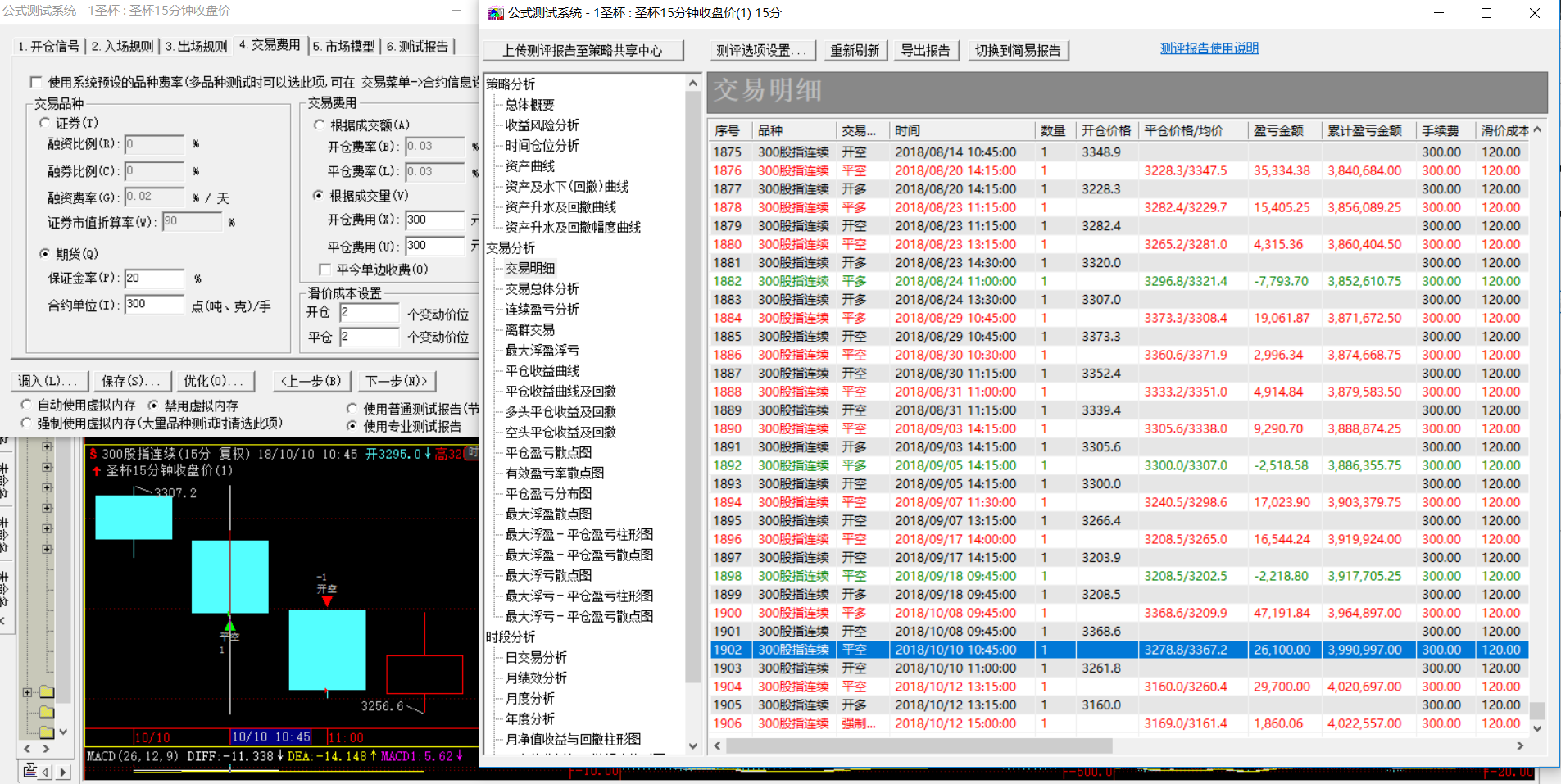Image resolution: width=1561 pixels, height=784 pixels.
Task: Click the 策略分析 tree root node
Action: coord(510,84)
